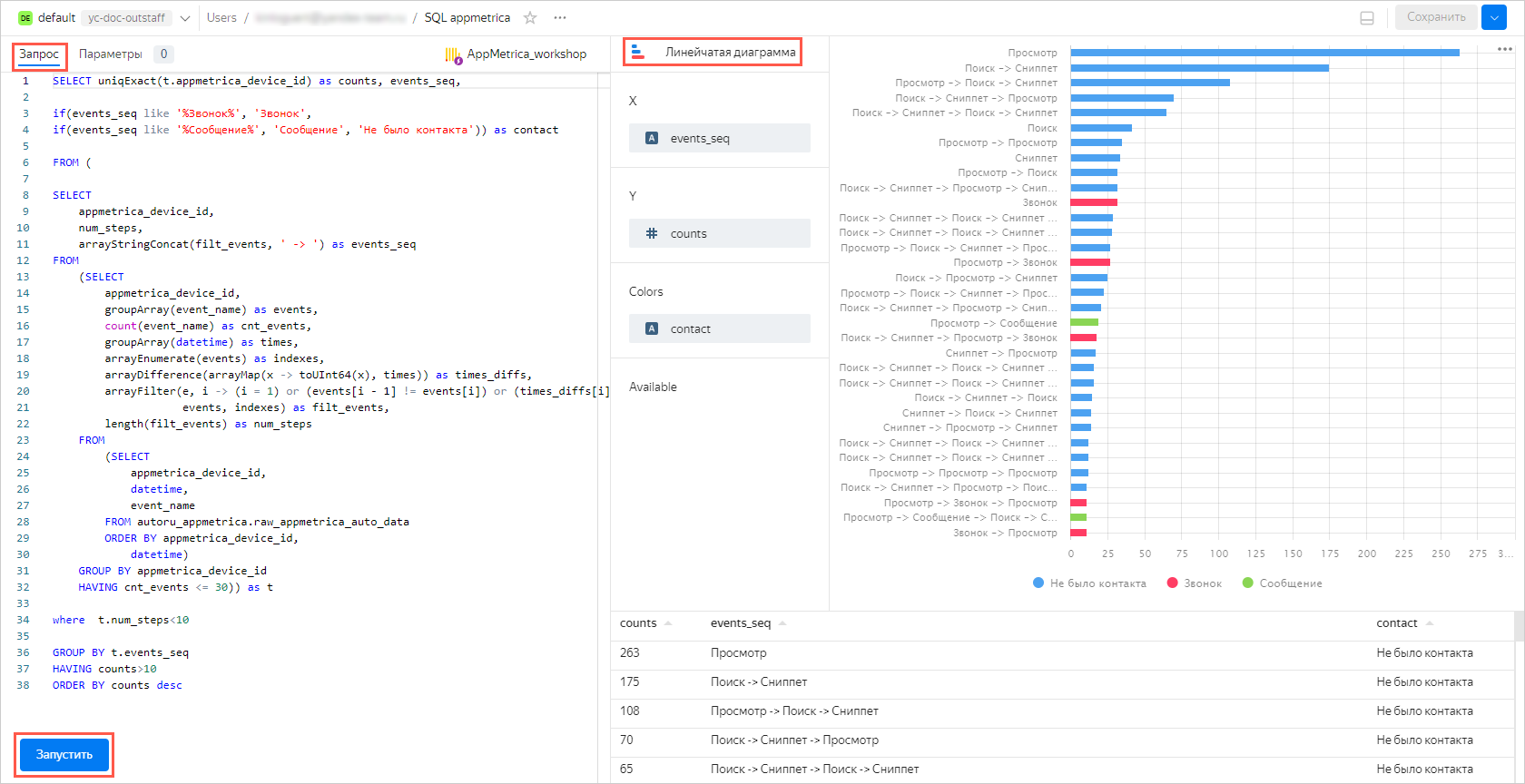Click the bar chart icon for Линейчатая диаграмма

[638, 53]
